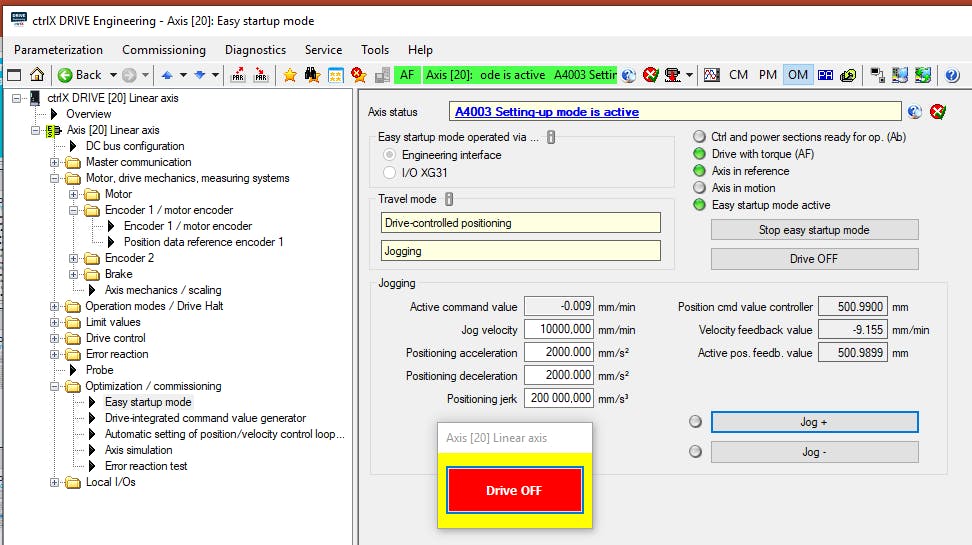
Task: Click the toolbar globe help icon
Action: coord(629,75)
